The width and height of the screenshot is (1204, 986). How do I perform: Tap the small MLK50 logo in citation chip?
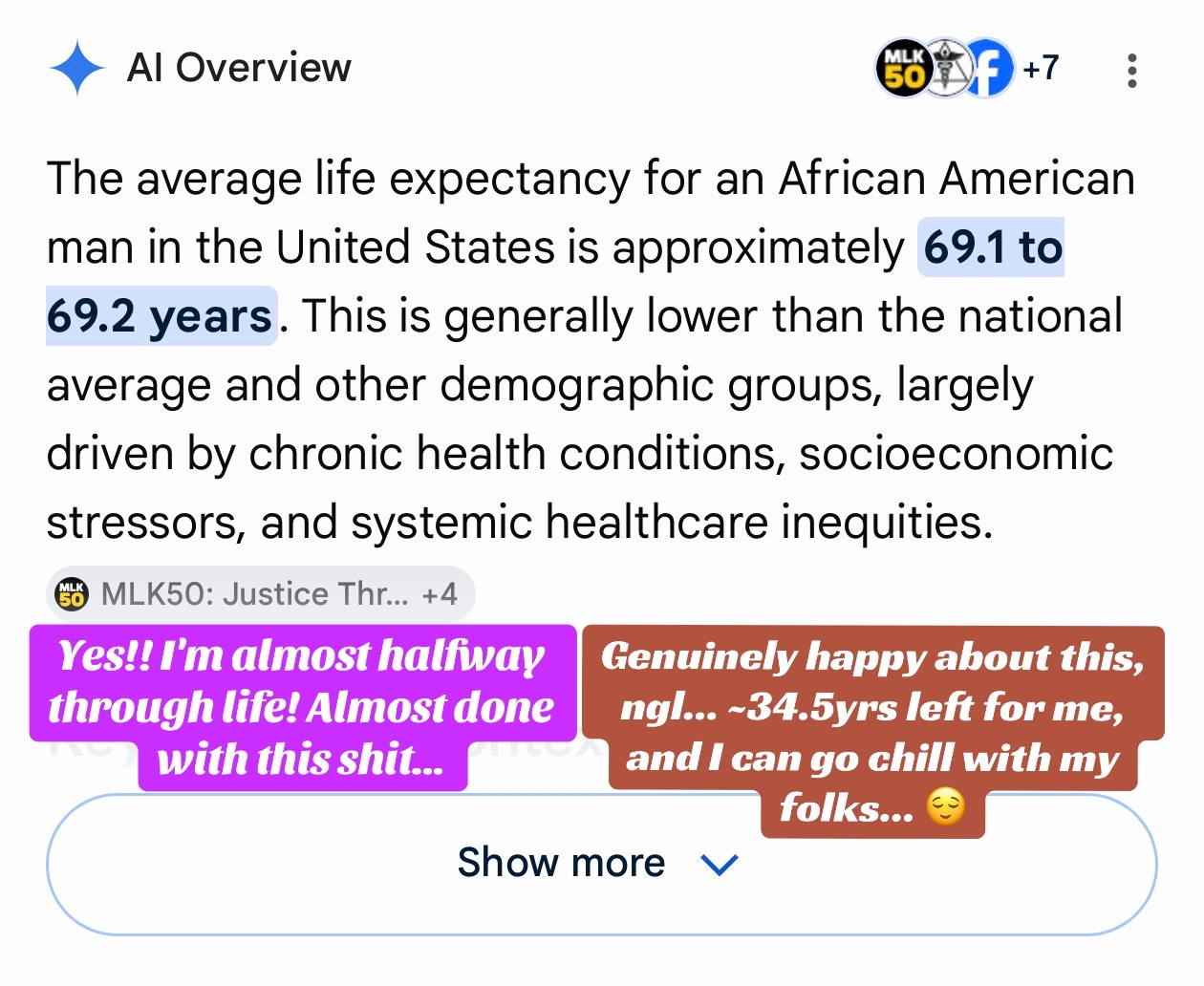(x=72, y=593)
